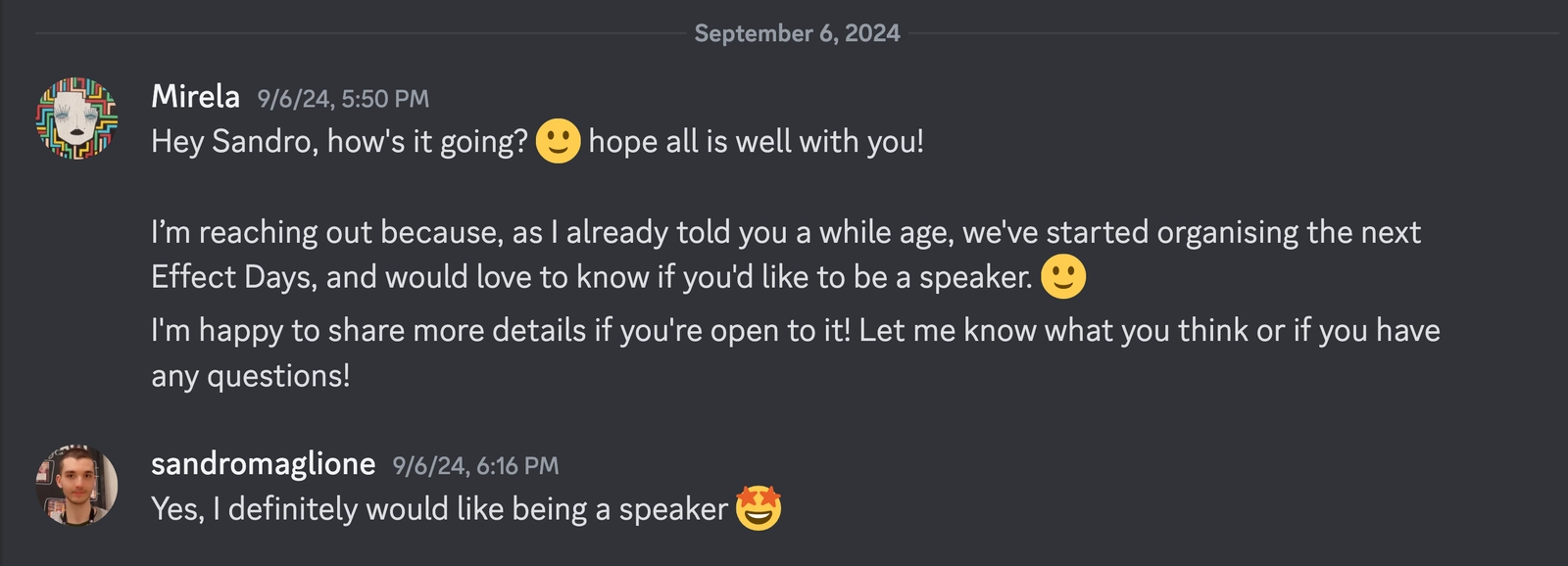Click the words "Effect Days" in Mirela's message
1568x566 pixels.
click(x=233, y=278)
